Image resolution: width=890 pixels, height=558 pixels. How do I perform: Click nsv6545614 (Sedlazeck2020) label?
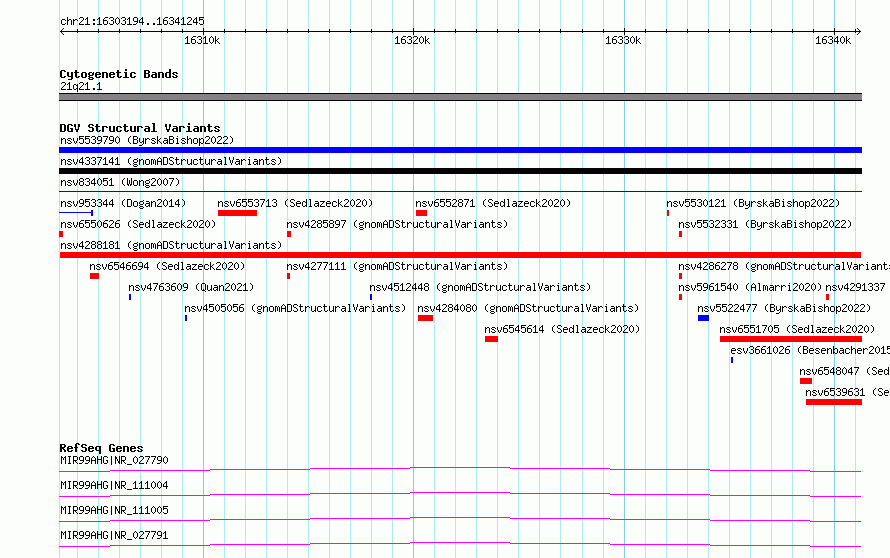tap(562, 329)
